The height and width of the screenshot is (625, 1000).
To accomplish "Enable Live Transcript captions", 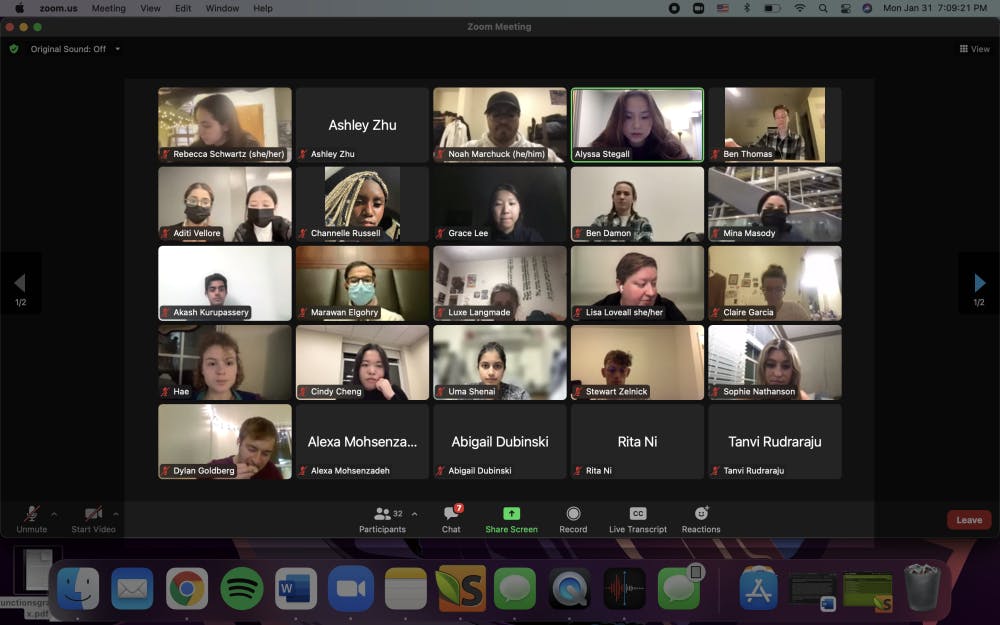I will pos(637,514).
